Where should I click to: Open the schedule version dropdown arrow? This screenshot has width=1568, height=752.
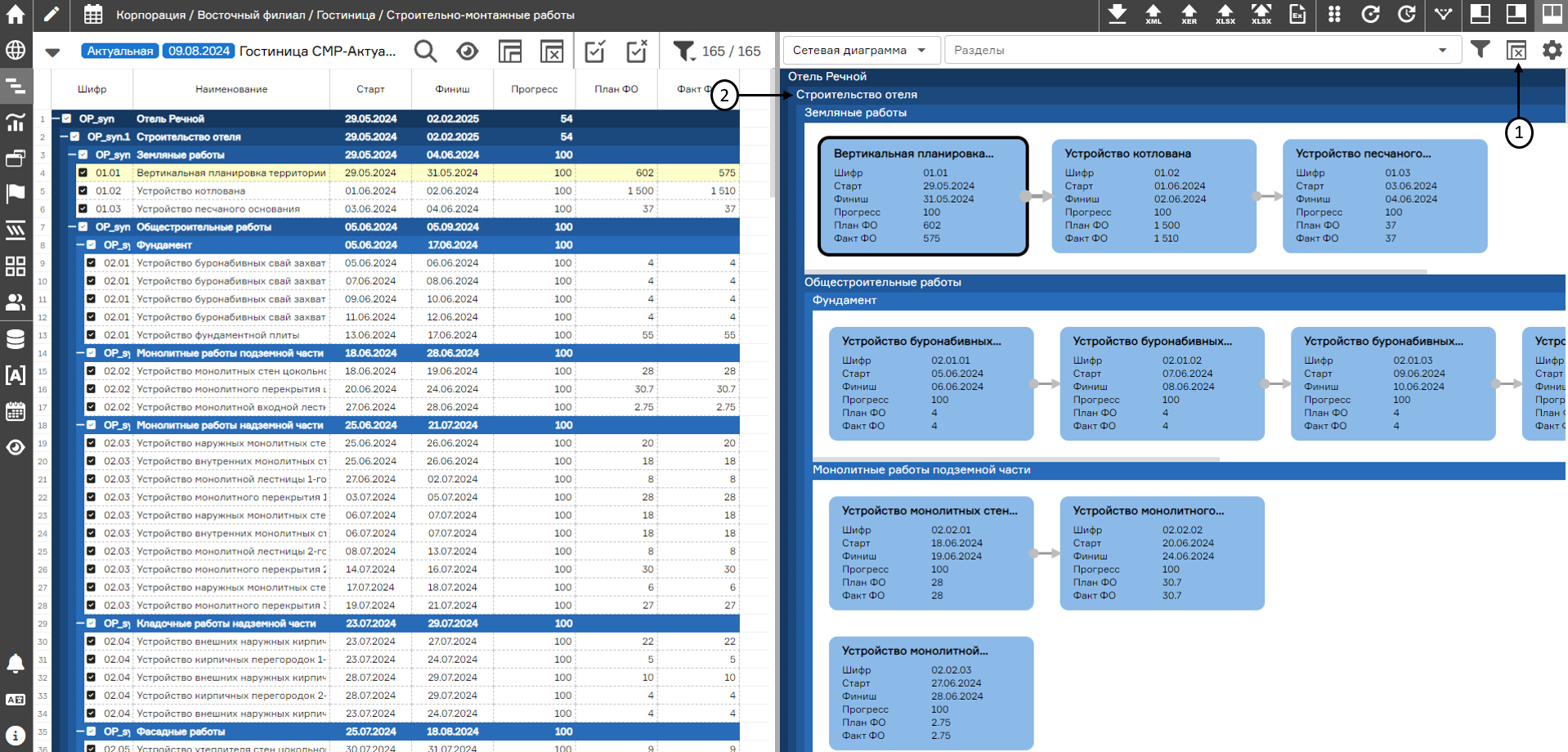tap(52, 51)
